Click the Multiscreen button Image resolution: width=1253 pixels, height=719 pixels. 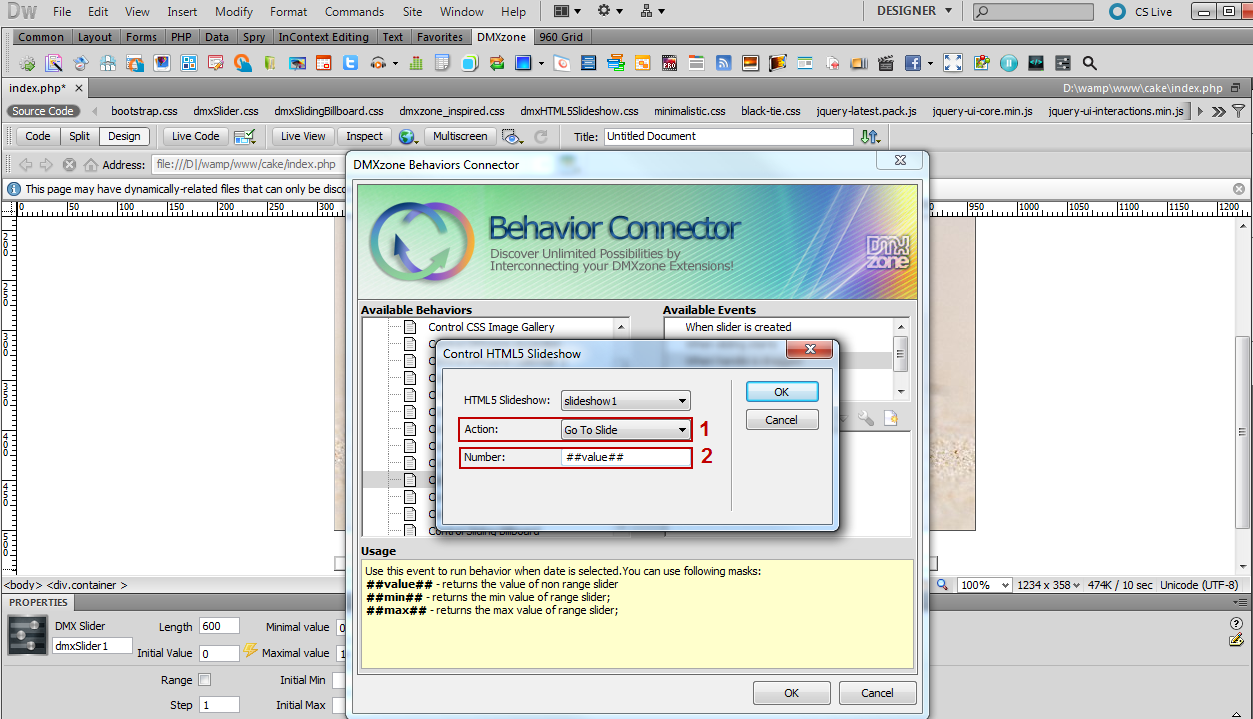460,136
